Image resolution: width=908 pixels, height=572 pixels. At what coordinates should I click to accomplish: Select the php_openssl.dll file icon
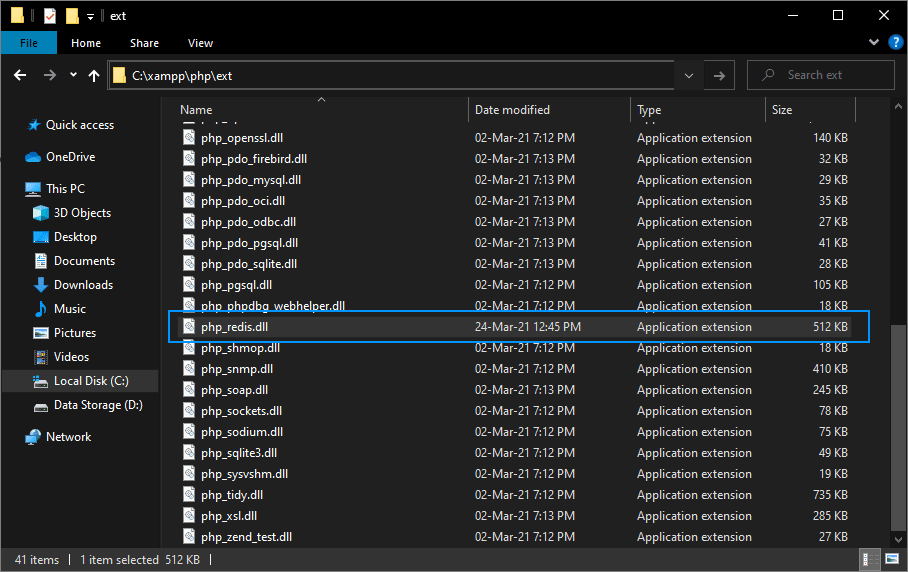(189, 137)
